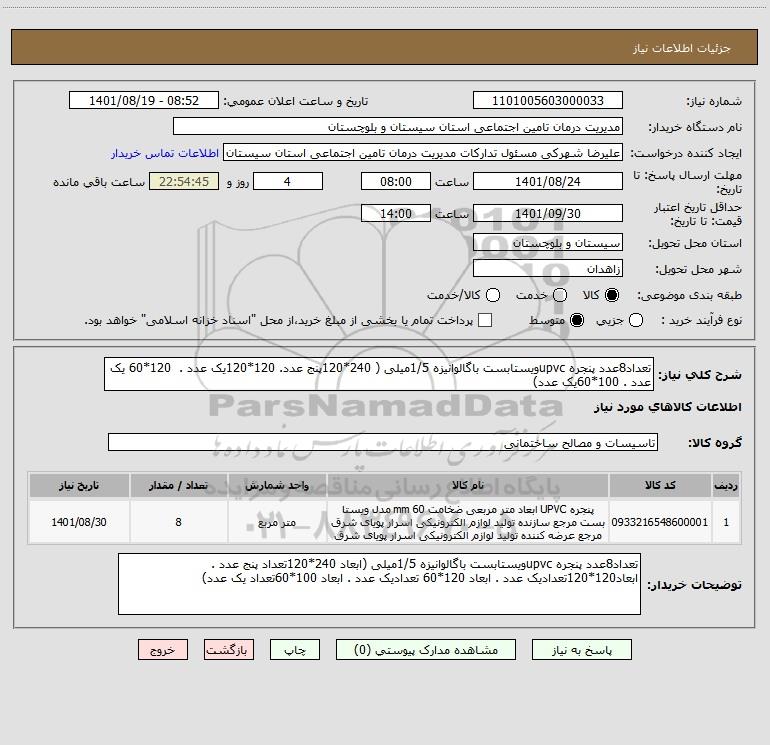Image resolution: width=770 pixels, height=745 pixels.
Task: Click the ردیف column header
Action: pyautogui.click(x=726, y=485)
